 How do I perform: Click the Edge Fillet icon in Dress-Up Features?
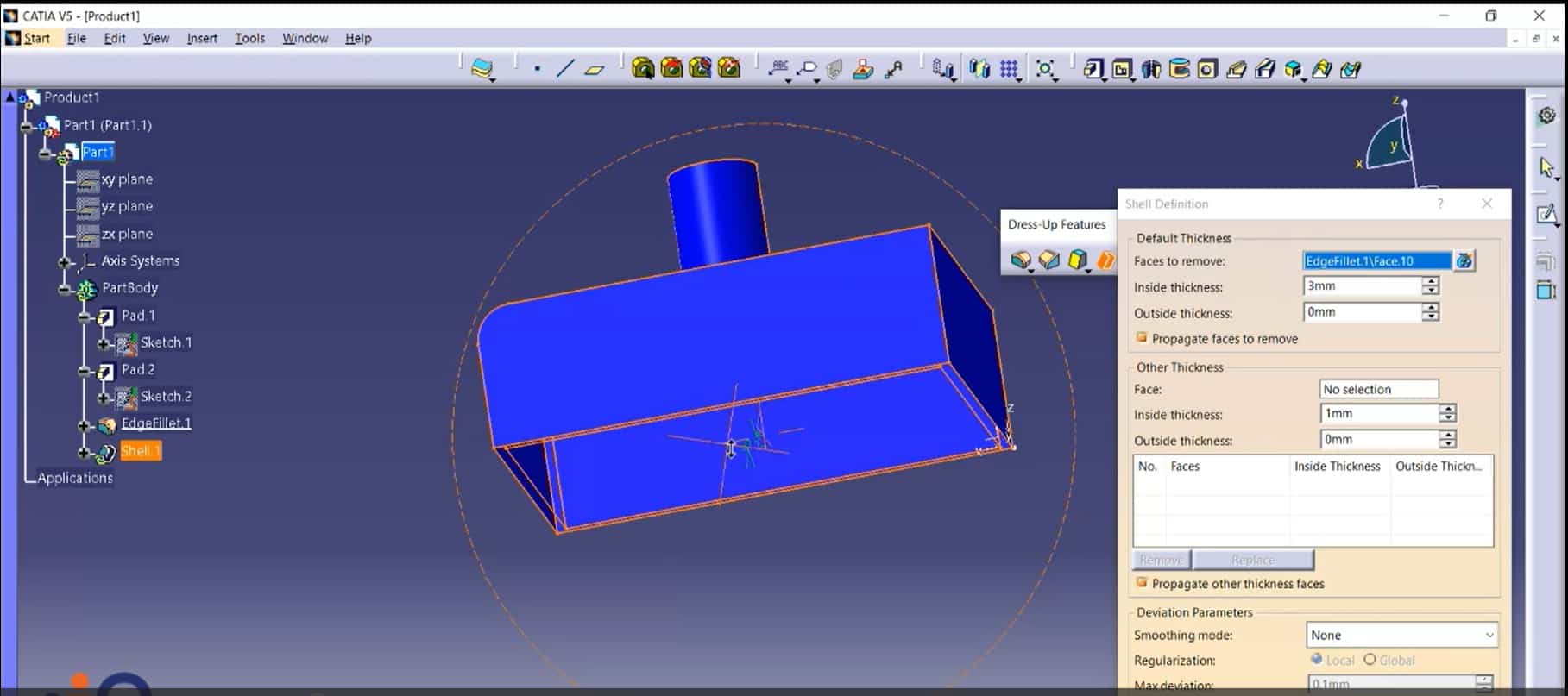click(1021, 260)
